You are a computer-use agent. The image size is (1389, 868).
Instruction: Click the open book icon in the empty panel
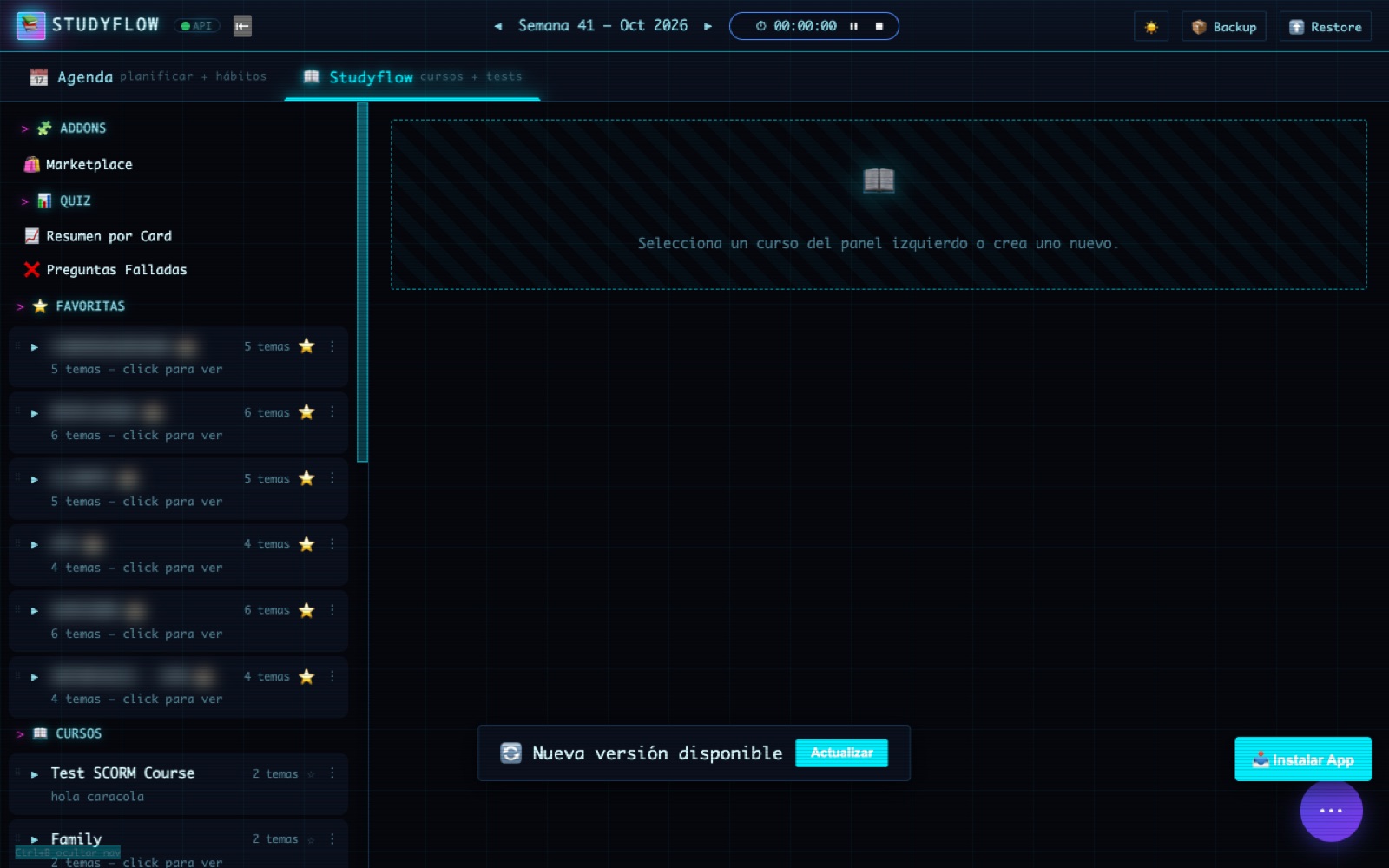[x=879, y=180]
